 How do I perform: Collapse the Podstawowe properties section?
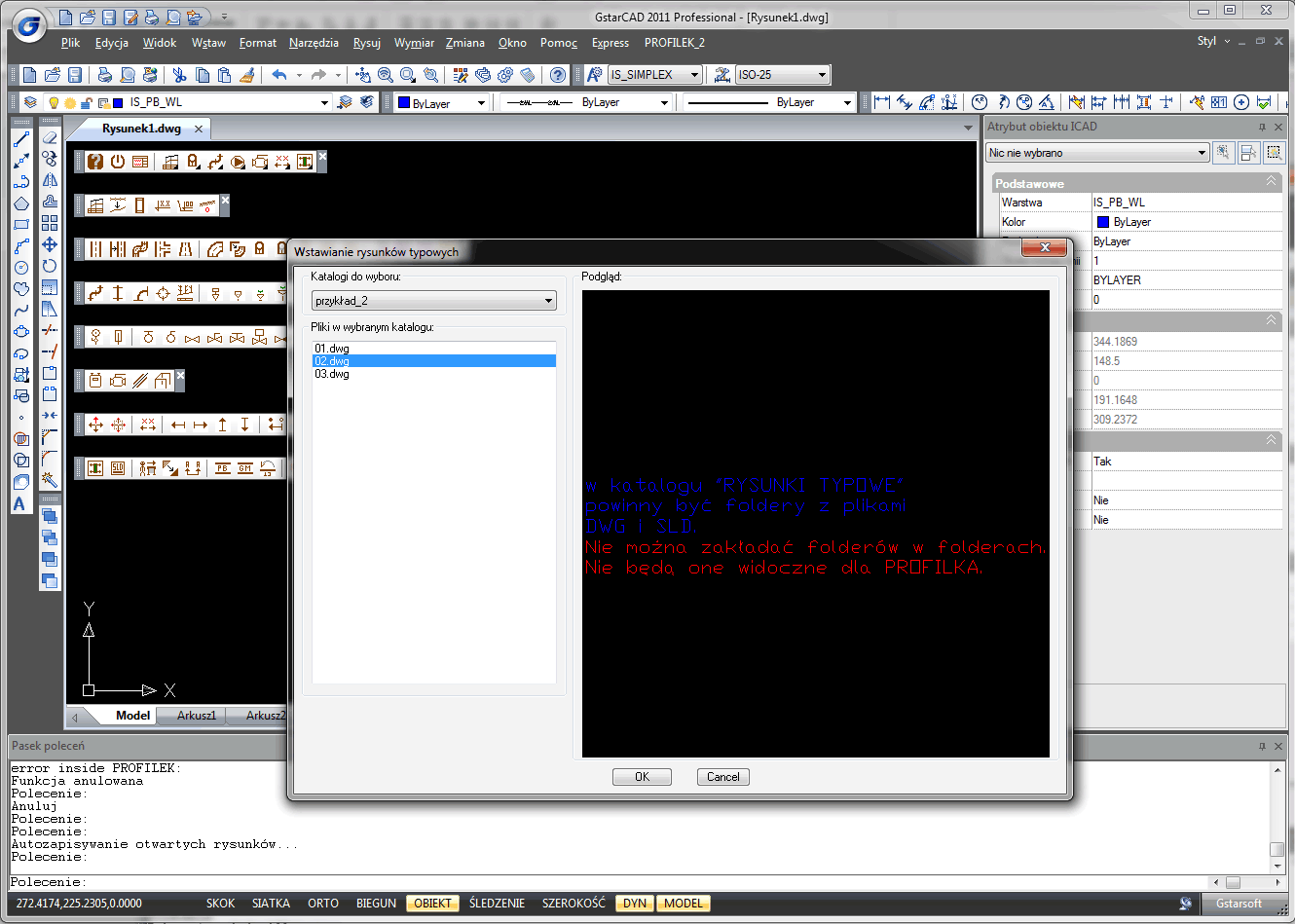click(x=1271, y=182)
